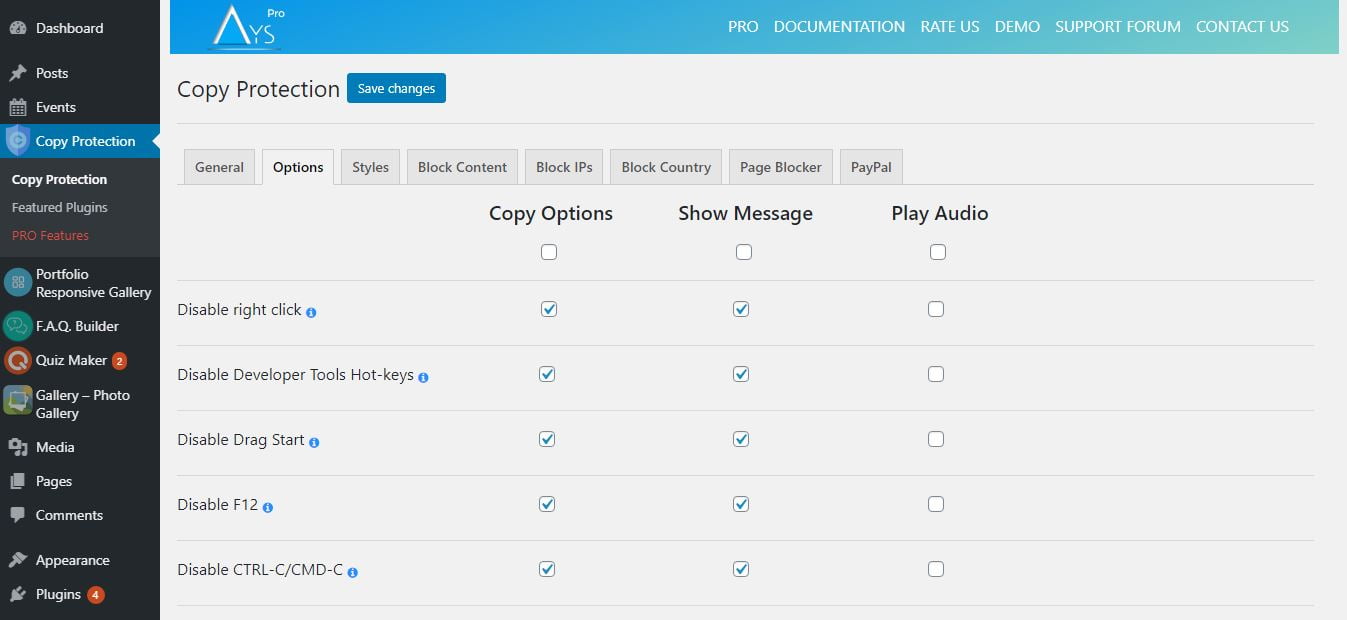Click the Disable Developer Tools Hot-keys label
The image size is (1347, 620).
[295, 374]
